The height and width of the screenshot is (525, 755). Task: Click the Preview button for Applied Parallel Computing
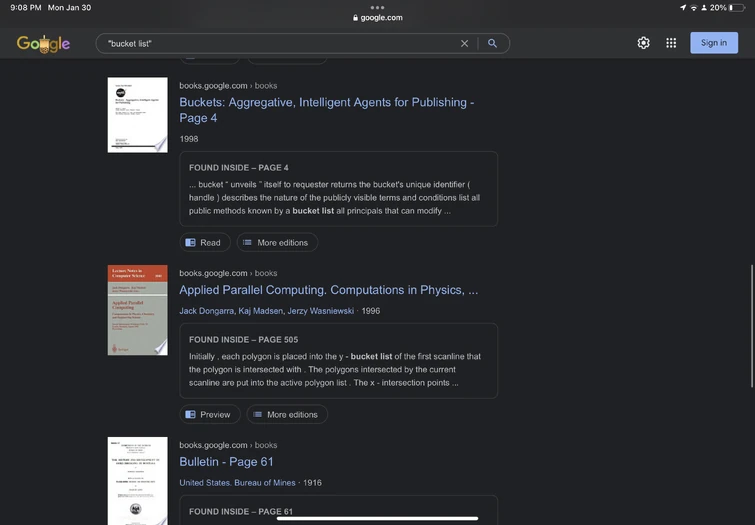[x=209, y=414]
